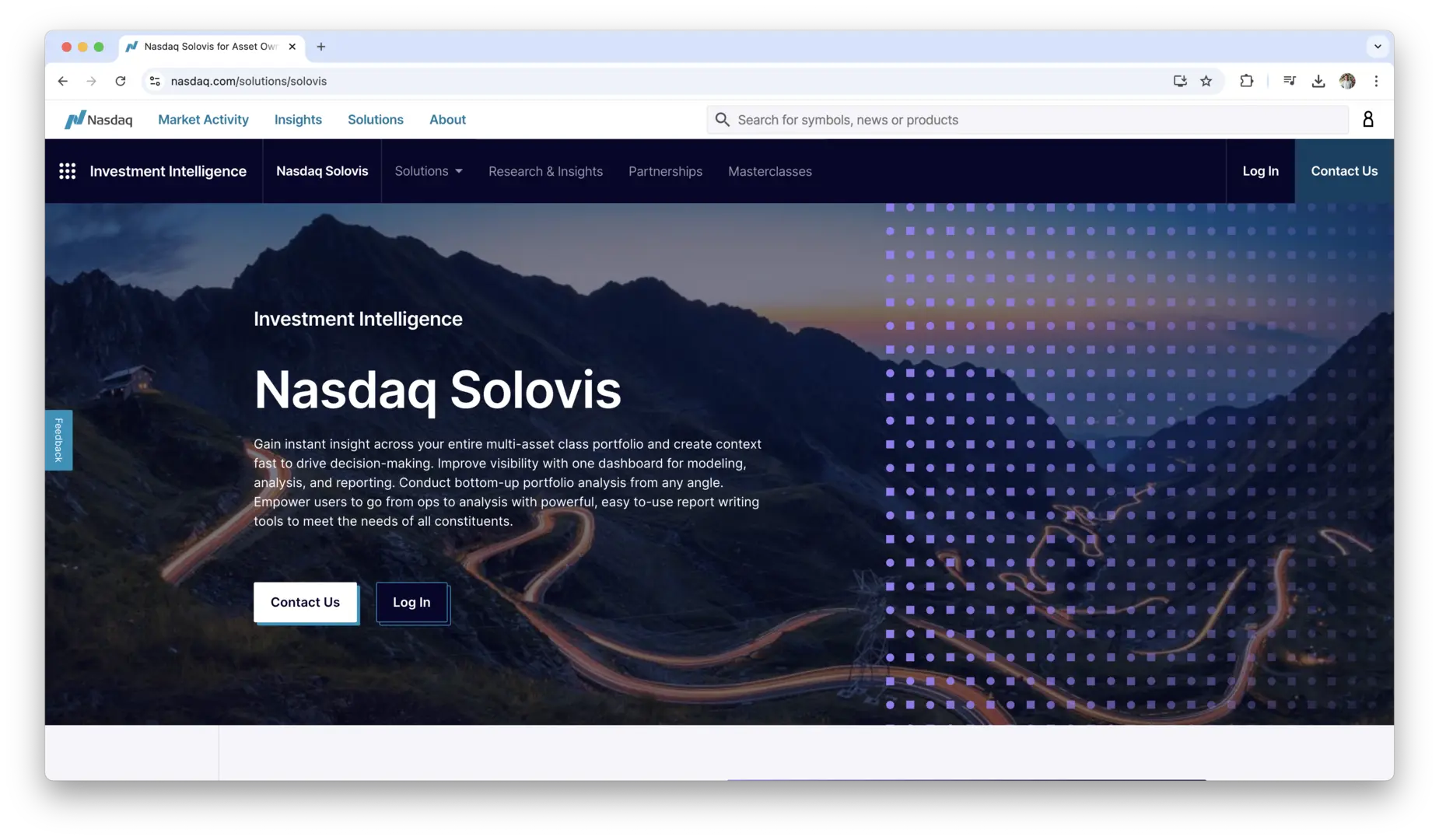Open the downloads icon in the toolbar
Screen dimensions: 1439x840
(x=1318, y=81)
